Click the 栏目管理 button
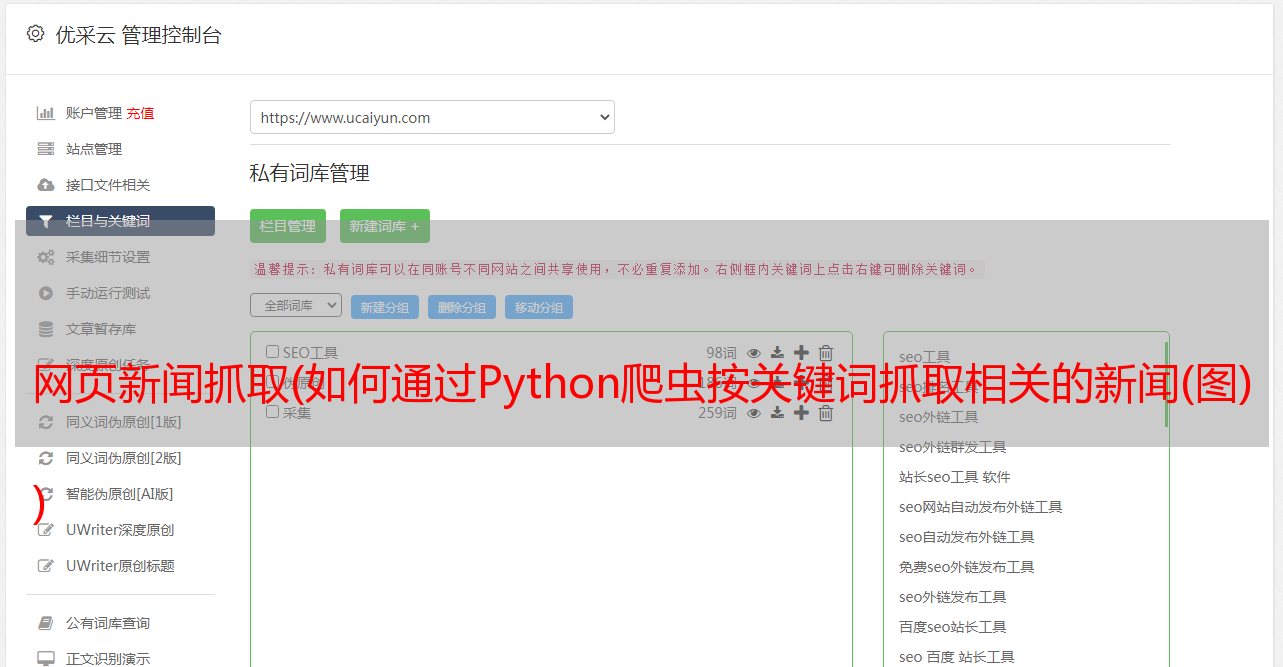Screen dimensions: 1283x667 [288, 226]
